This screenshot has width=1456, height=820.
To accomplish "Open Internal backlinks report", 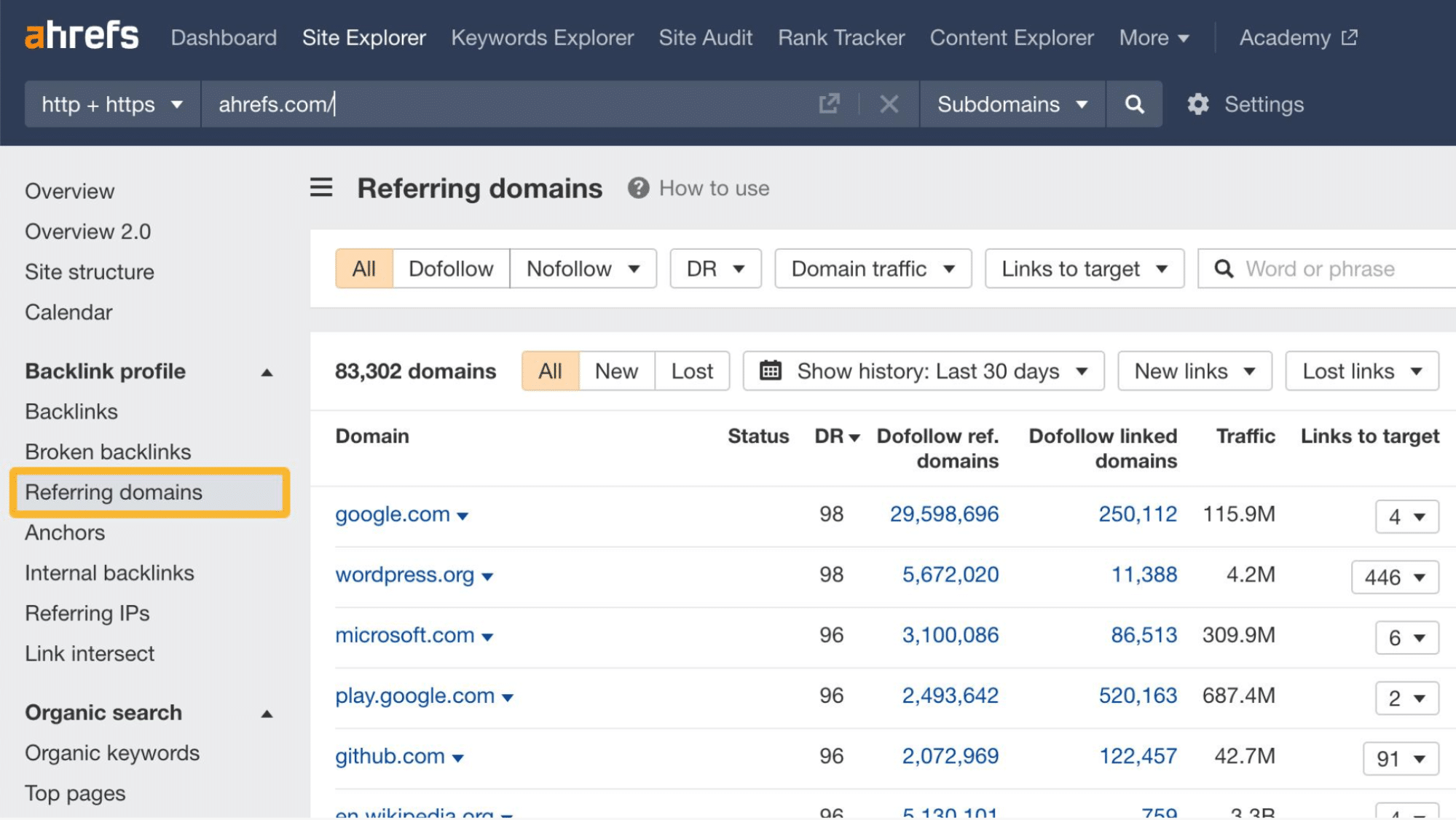I will (109, 573).
